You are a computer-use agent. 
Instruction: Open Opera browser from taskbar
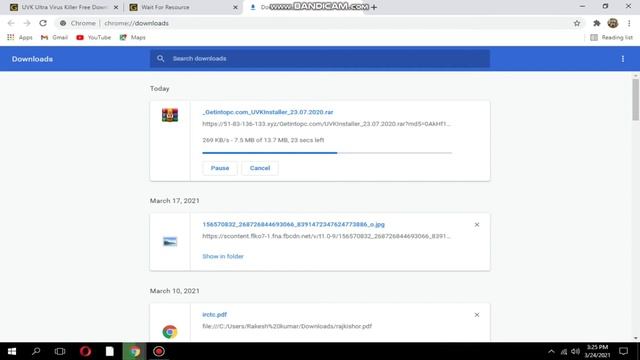pyautogui.click(x=85, y=351)
